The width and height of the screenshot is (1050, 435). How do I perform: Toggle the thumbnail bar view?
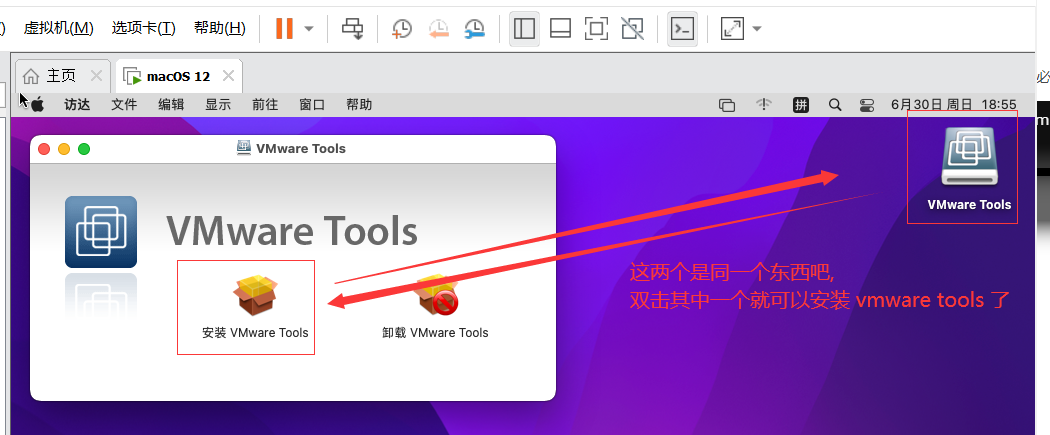point(560,28)
